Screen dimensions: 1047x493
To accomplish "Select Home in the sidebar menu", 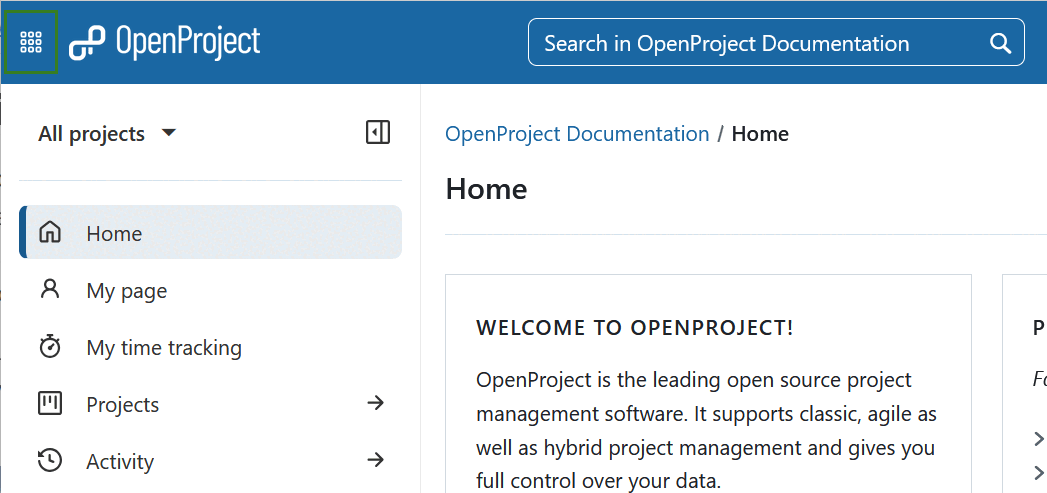I will (x=114, y=234).
